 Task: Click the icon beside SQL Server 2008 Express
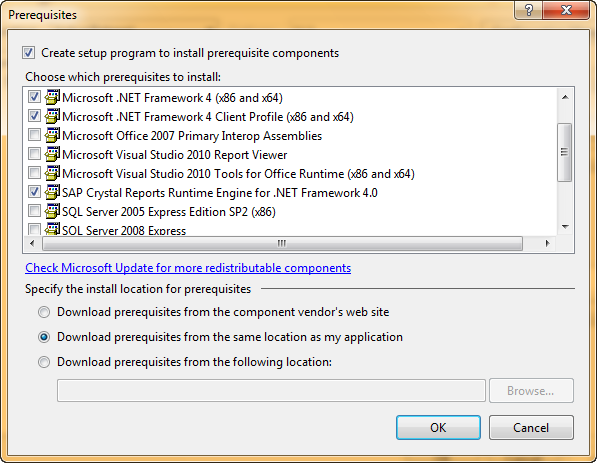pos(52,228)
